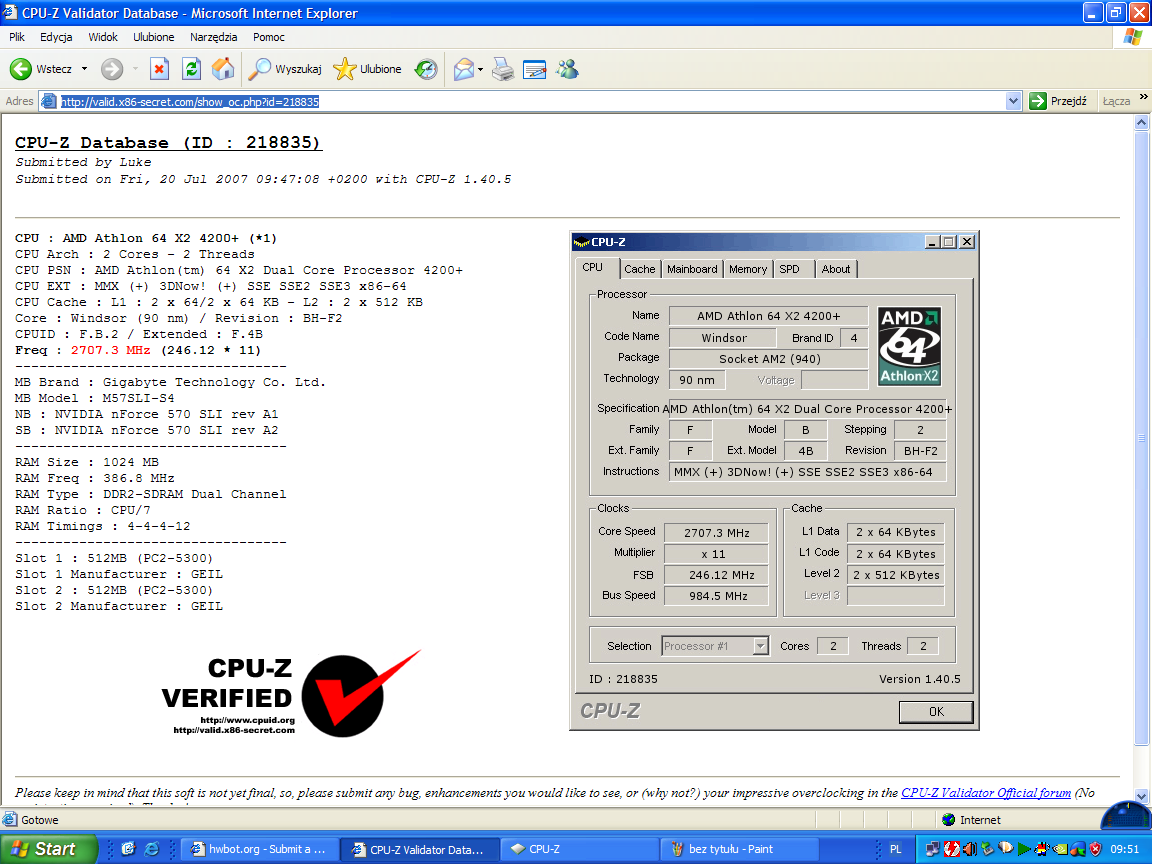Image resolution: width=1152 pixels, height=864 pixels.
Task: Open the Plik menu
Action: pos(17,37)
